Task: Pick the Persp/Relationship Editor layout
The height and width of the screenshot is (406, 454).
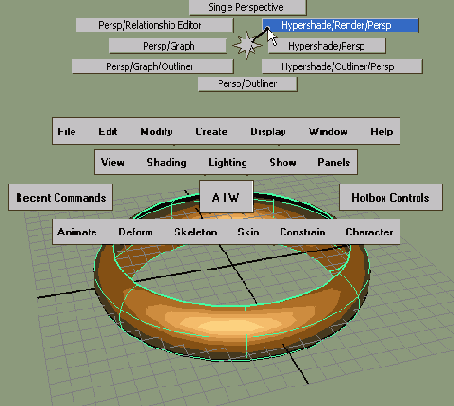Action: tap(155, 25)
